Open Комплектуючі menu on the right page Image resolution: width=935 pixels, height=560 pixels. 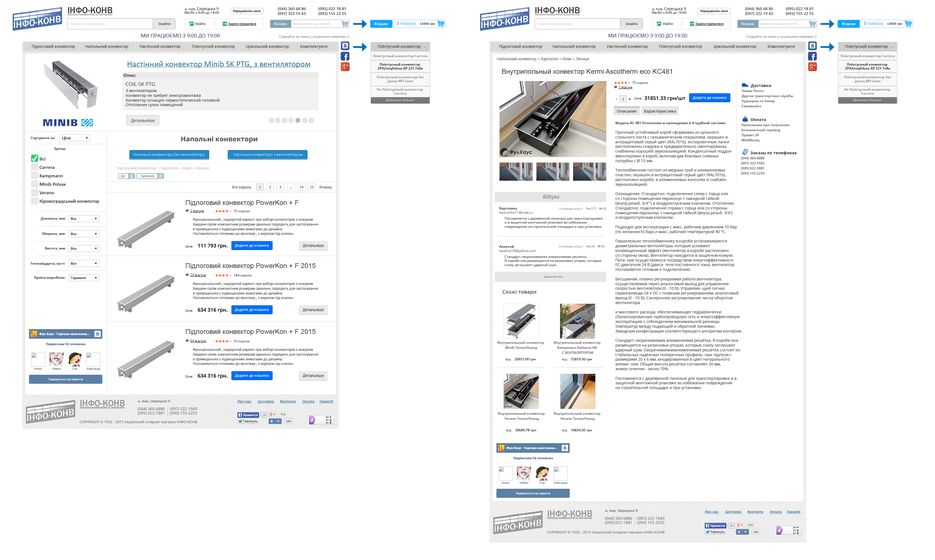point(781,46)
